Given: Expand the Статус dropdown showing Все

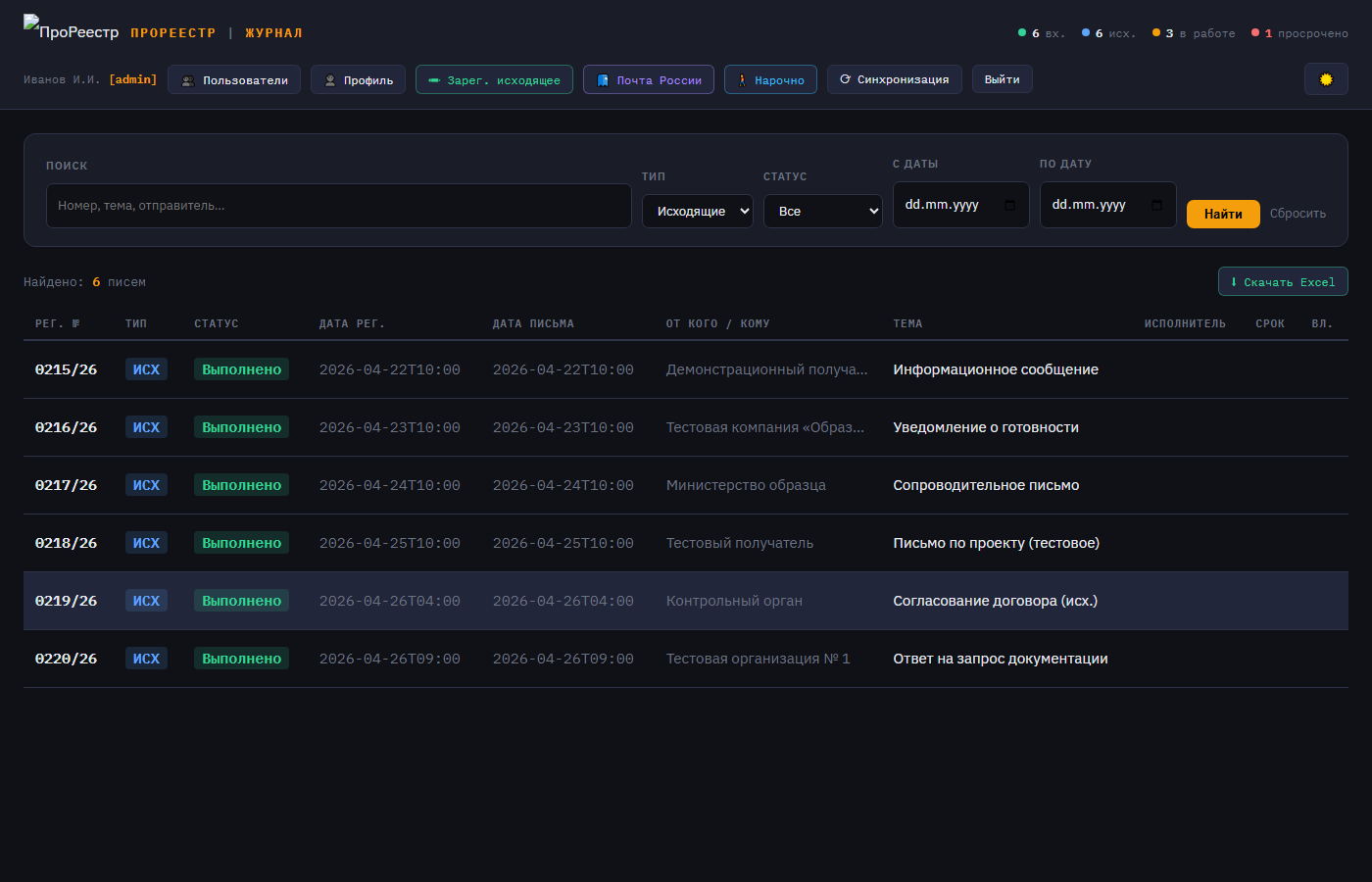Looking at the screenshot, I should (x=822, y=212).
